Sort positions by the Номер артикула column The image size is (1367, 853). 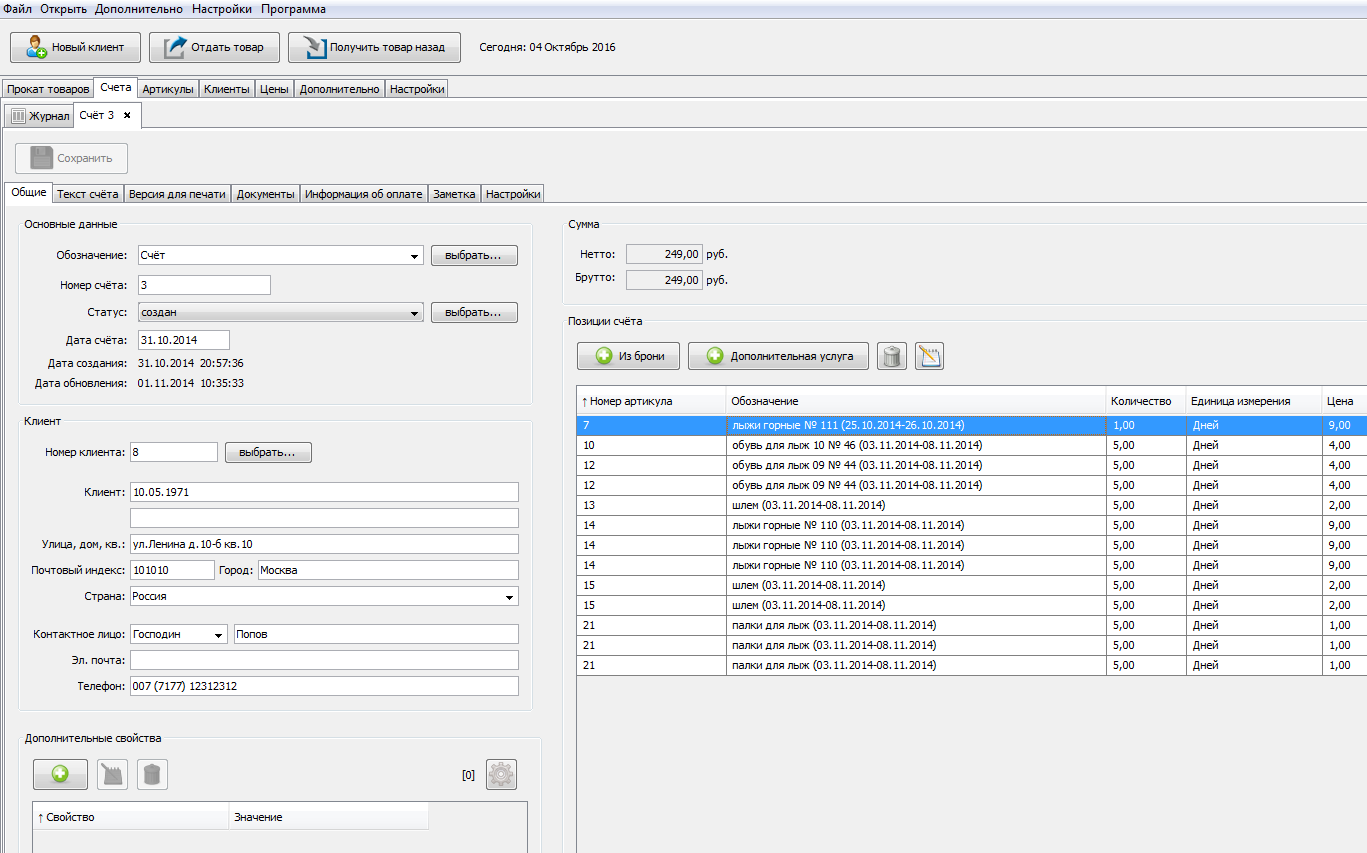[651, 401]
